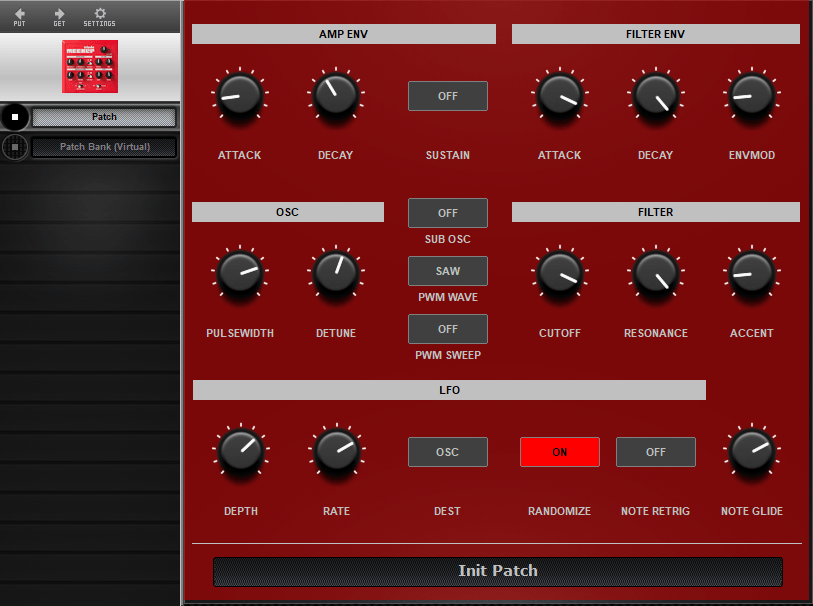Viewport: 813px width, 606px height.
Task: Open the LFO DEST selector showing OSC
Action: (x=447, y=451)
